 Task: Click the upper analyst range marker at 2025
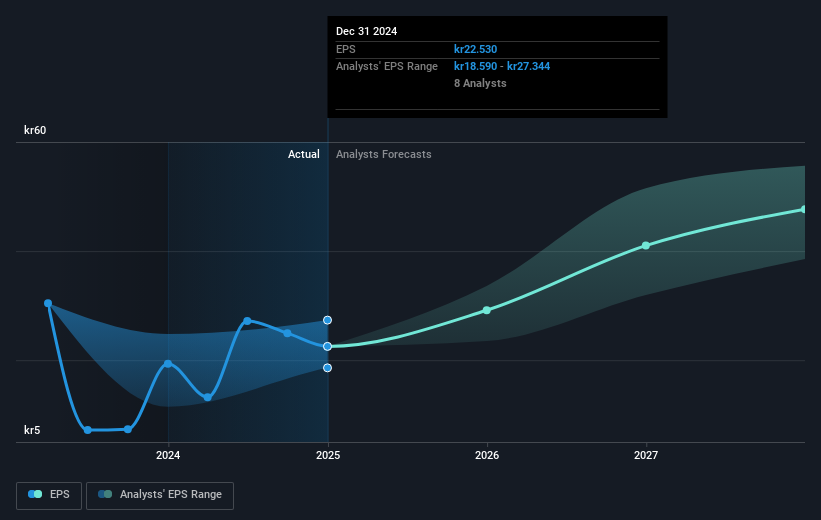(x=327, y=320)
